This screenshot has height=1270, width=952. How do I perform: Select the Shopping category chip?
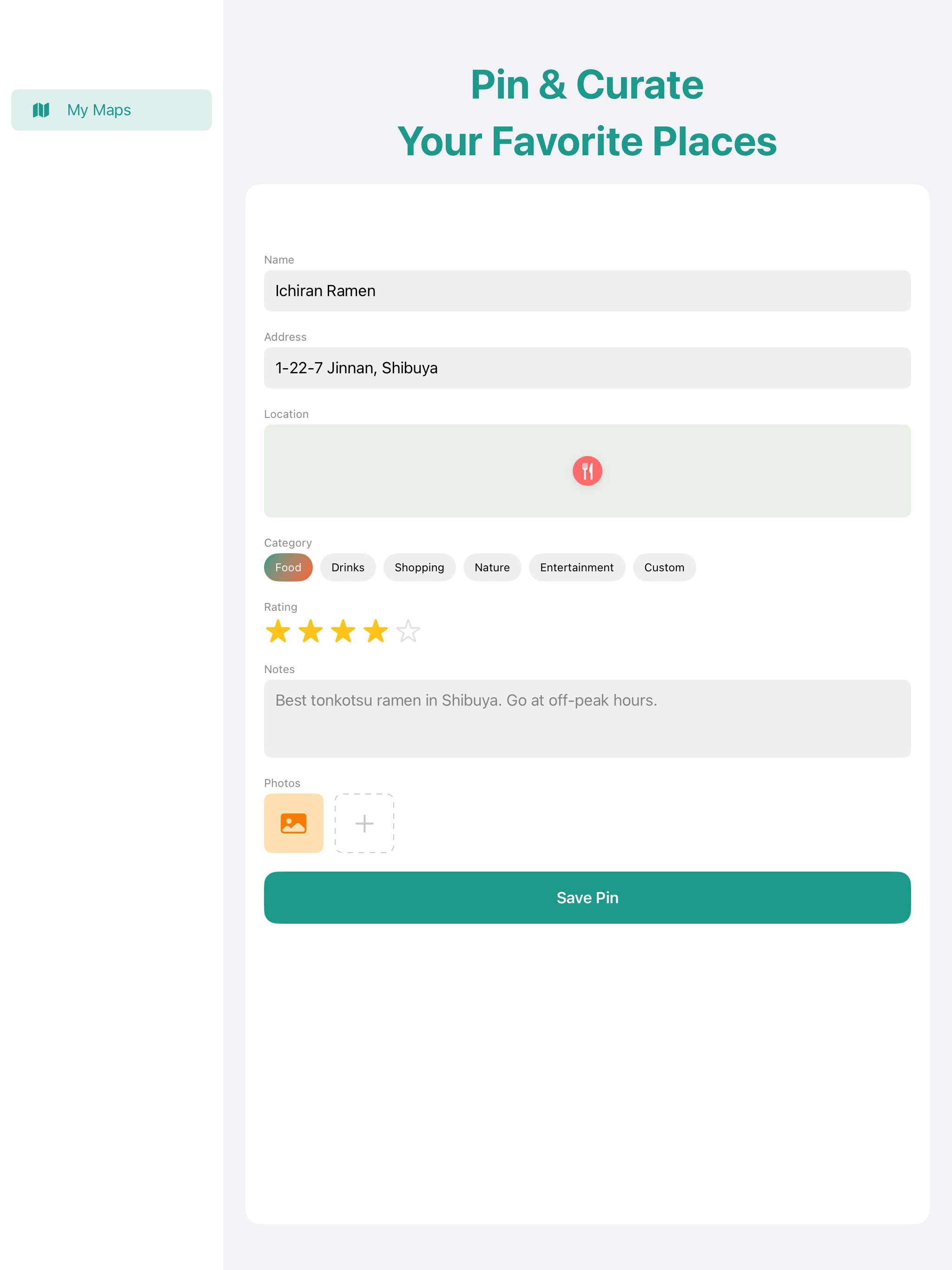[419, 567]
